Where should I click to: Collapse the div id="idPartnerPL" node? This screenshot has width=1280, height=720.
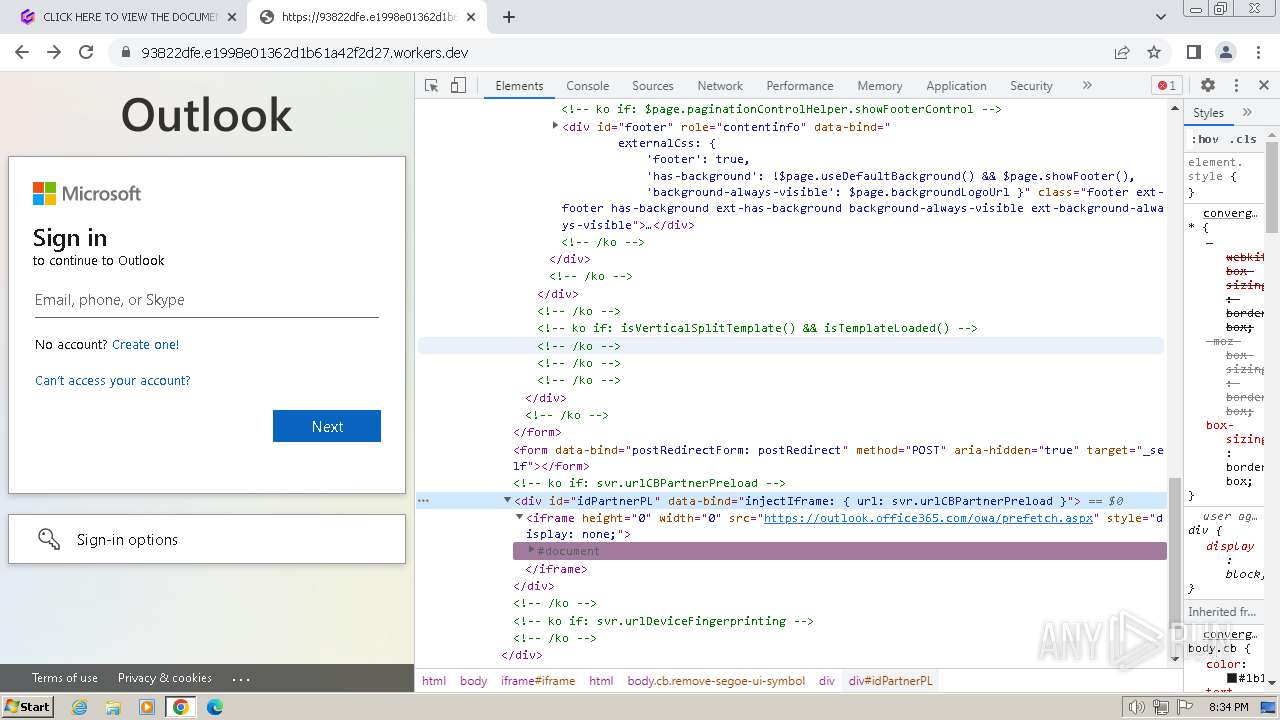pos(507,500)
